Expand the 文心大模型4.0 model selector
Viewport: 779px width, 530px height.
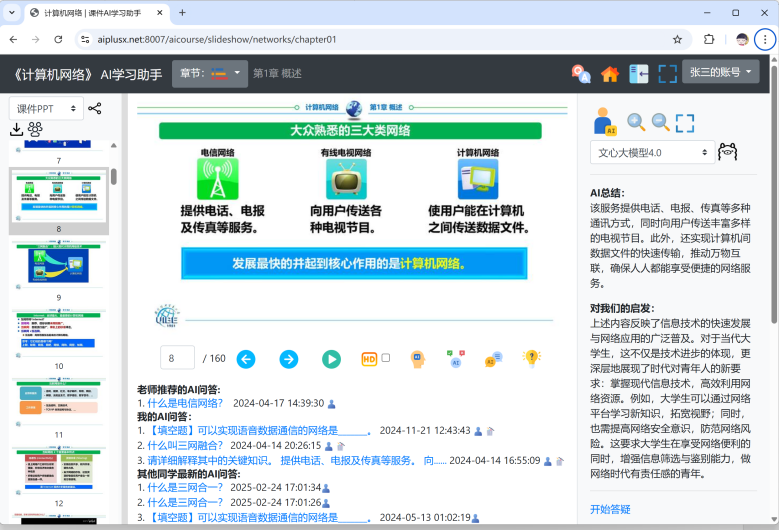(650, 153)
